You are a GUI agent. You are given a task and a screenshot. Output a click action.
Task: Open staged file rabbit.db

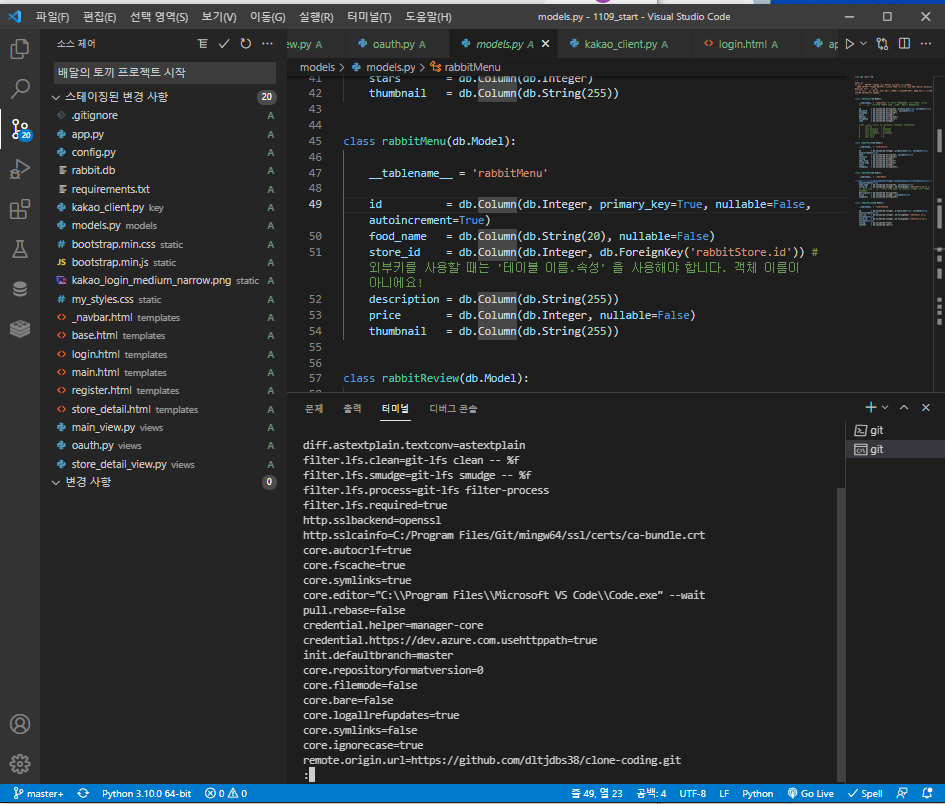pyautogui.click(x=165, y=171)
